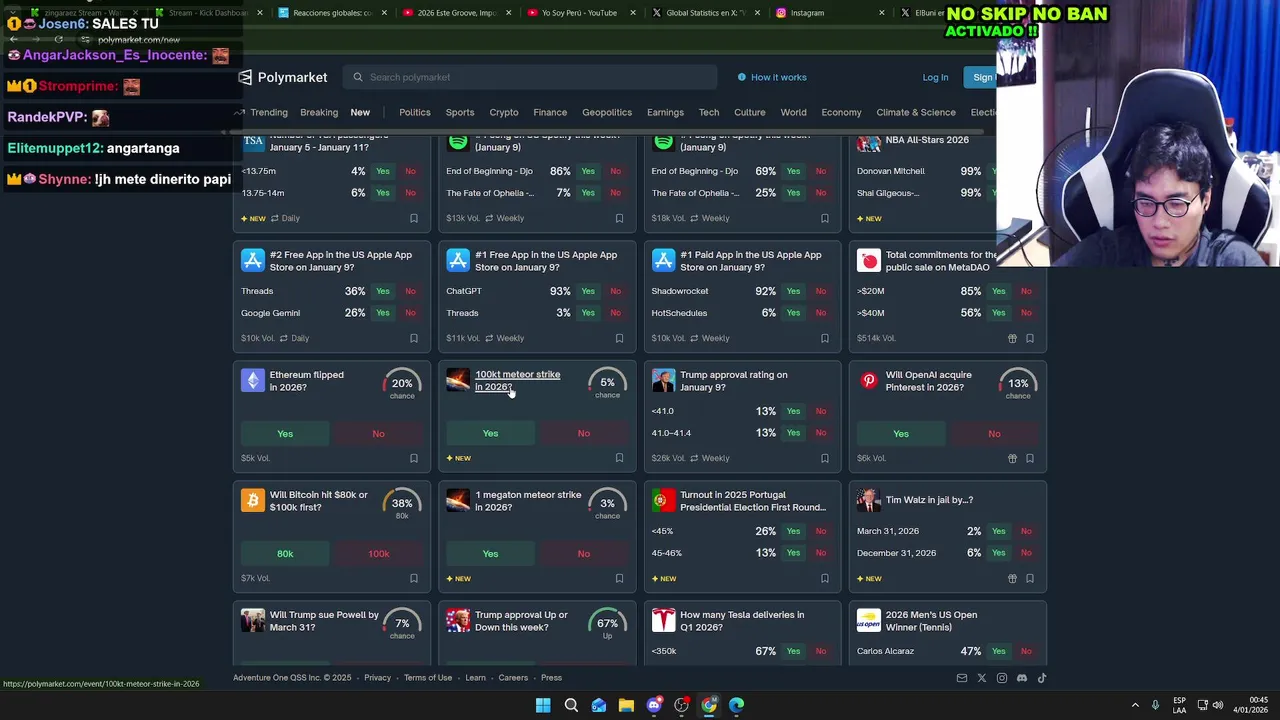The height and width of the screenshot is (720, 1280).
Task: Open Polymarket Discord from footer icon
Action: (1022, 678)
